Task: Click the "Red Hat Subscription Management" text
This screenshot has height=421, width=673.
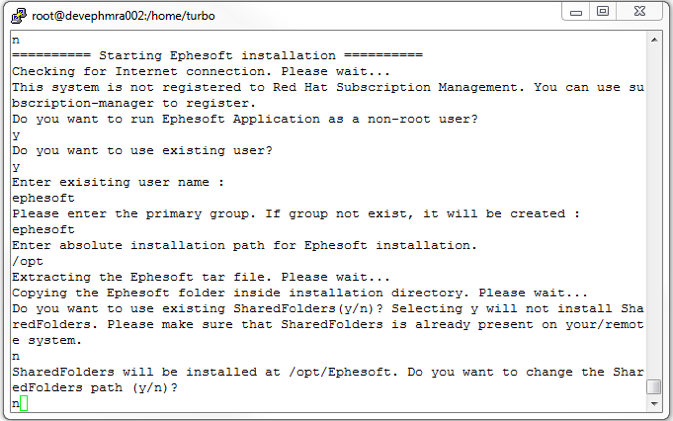Action: click(x=400, y=87)
